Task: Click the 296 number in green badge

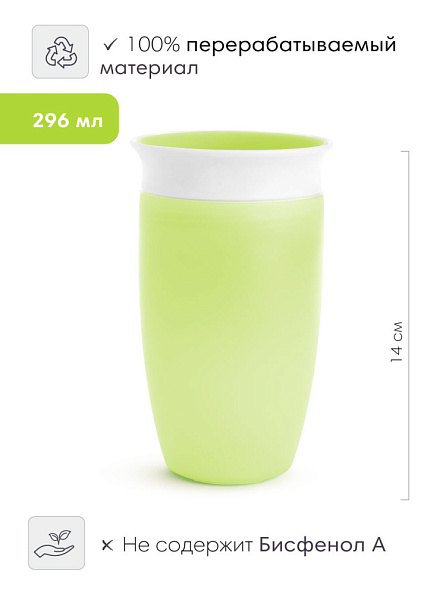Action: point(51,121)
